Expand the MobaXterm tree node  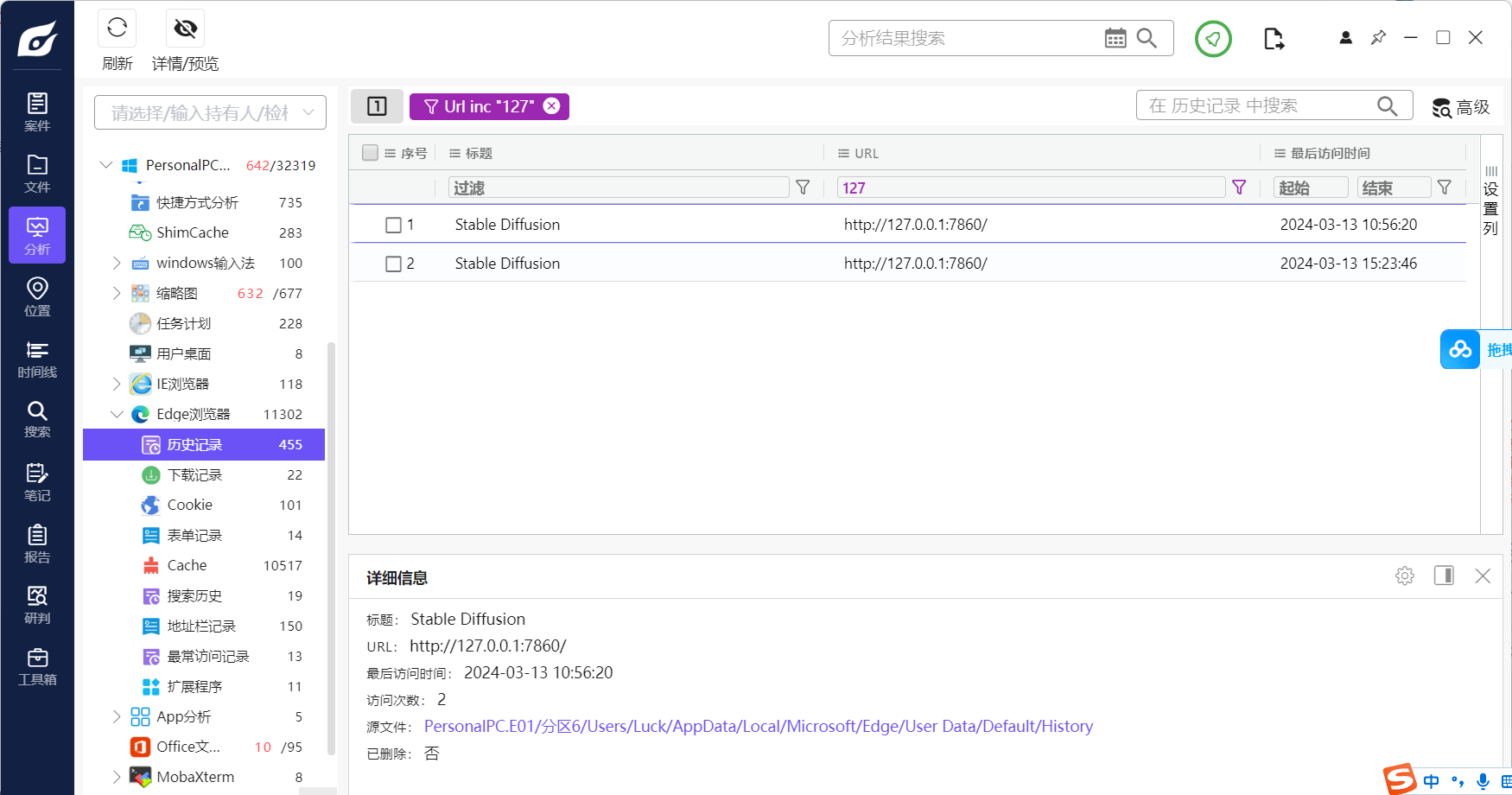click(x=117, y=777)
